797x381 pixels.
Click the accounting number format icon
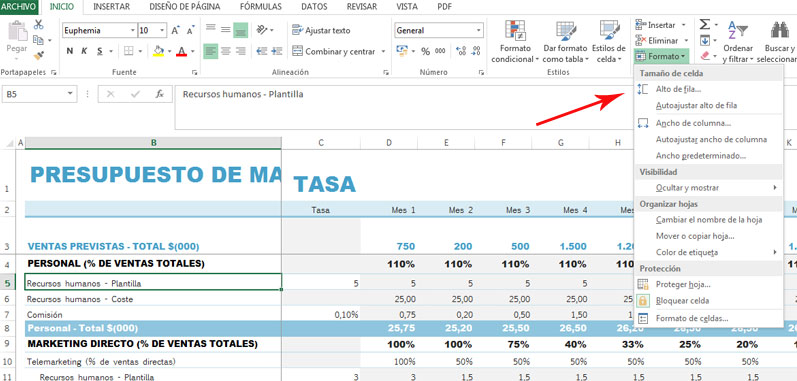click(402, 51)
